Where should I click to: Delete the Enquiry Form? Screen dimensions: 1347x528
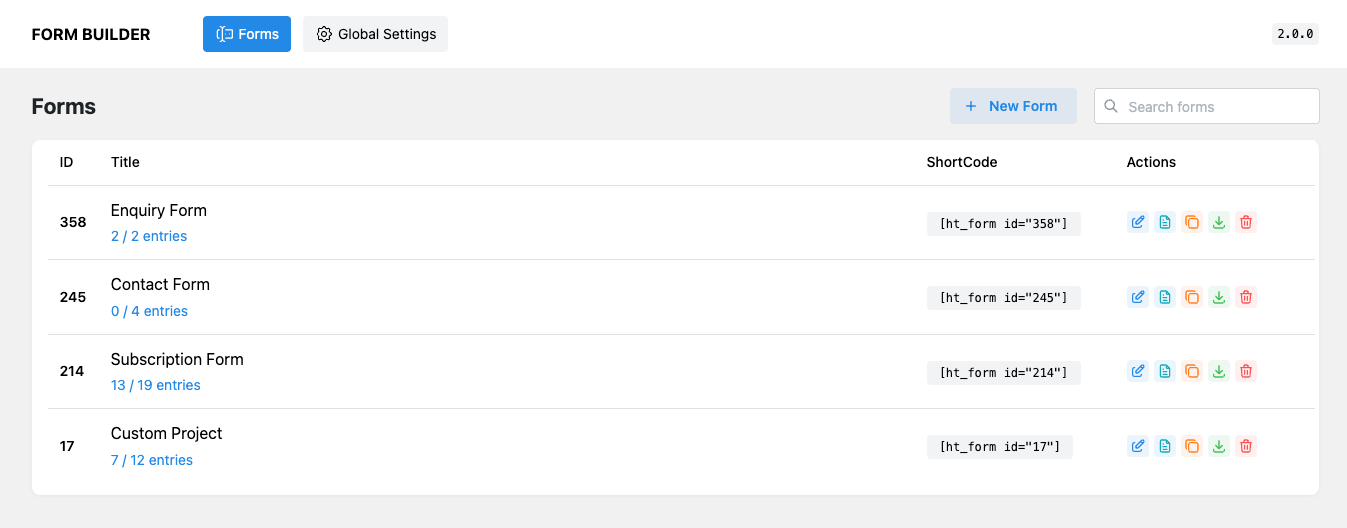(1246, 222)
